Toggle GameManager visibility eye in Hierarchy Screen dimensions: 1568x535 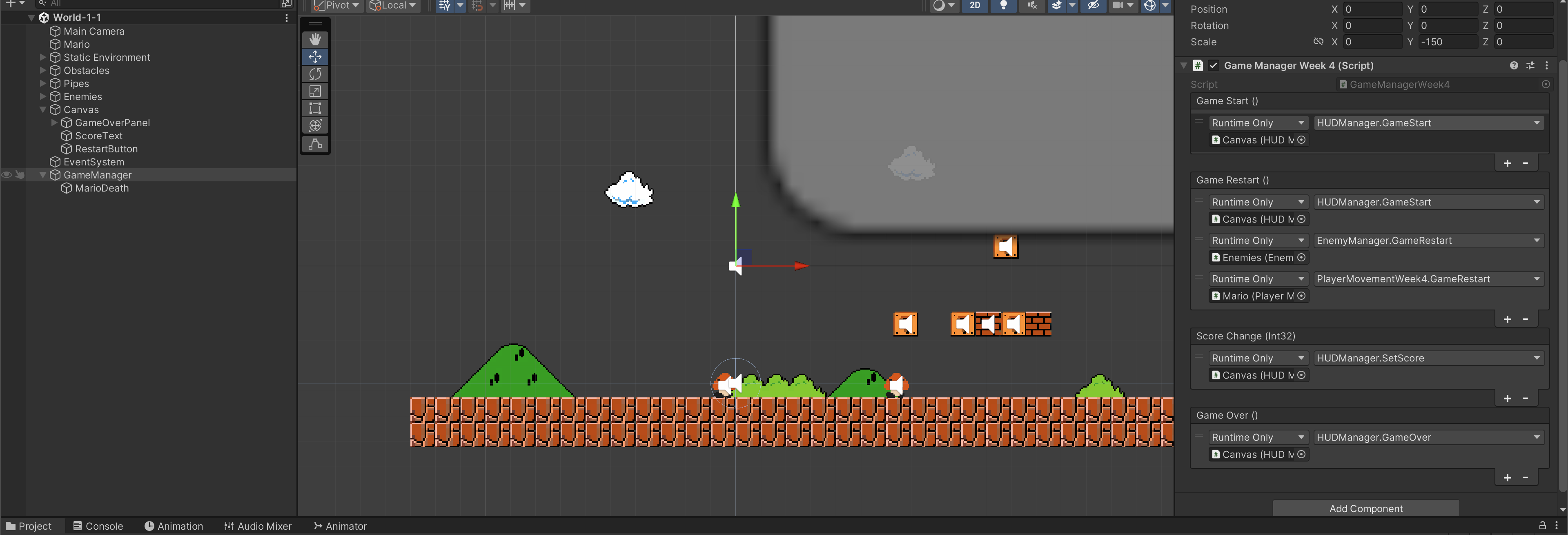point(7,175)
